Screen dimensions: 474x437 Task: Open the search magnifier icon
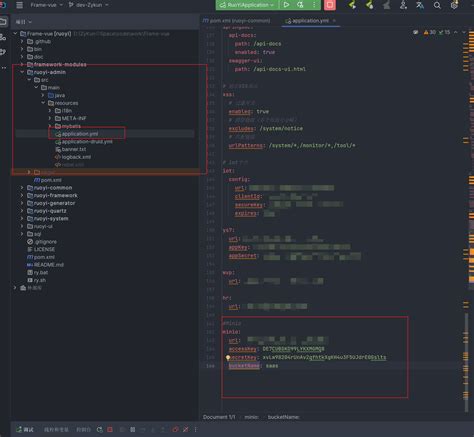437,5
